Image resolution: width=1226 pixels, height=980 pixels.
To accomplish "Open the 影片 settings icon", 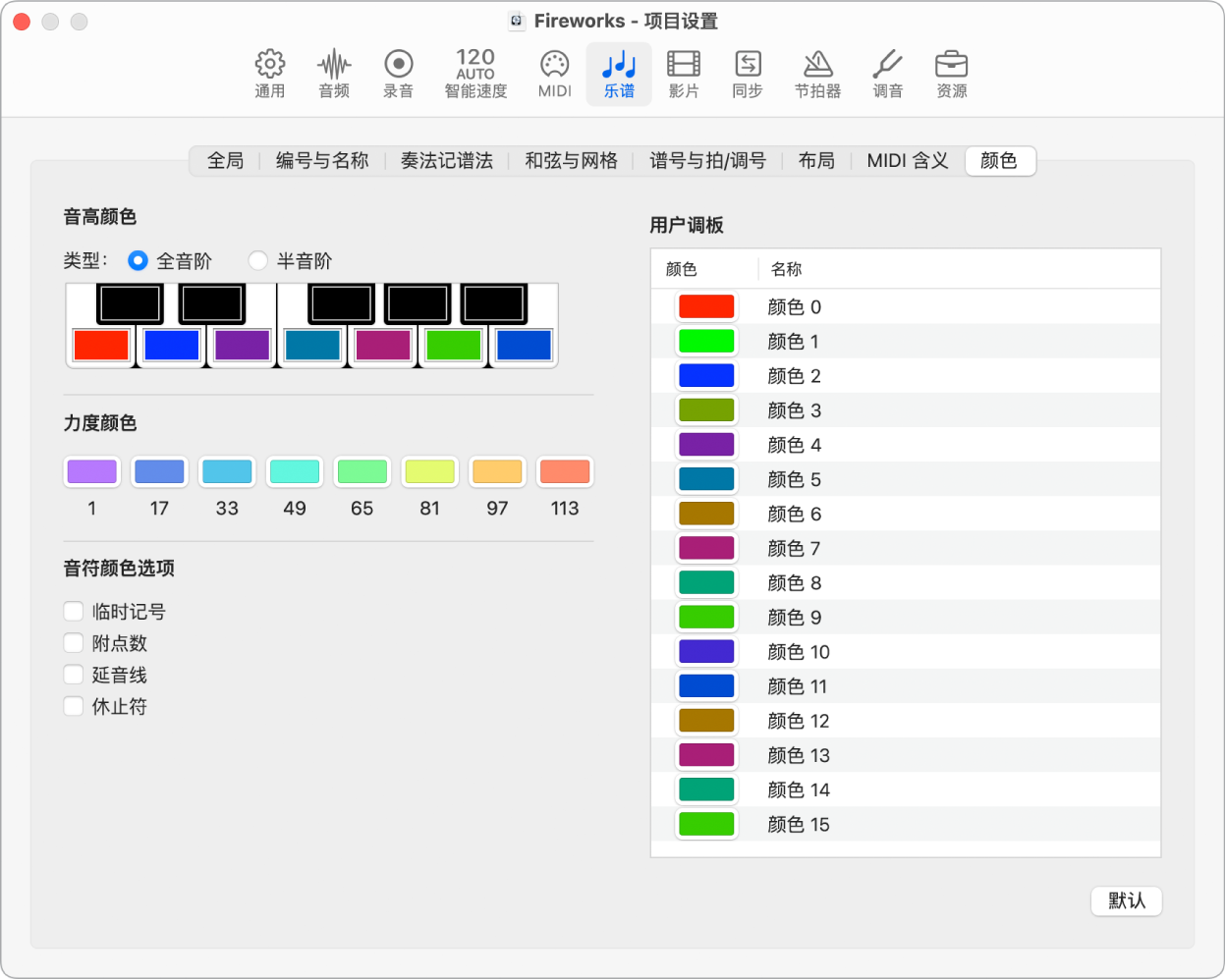I will pos(684,74).
